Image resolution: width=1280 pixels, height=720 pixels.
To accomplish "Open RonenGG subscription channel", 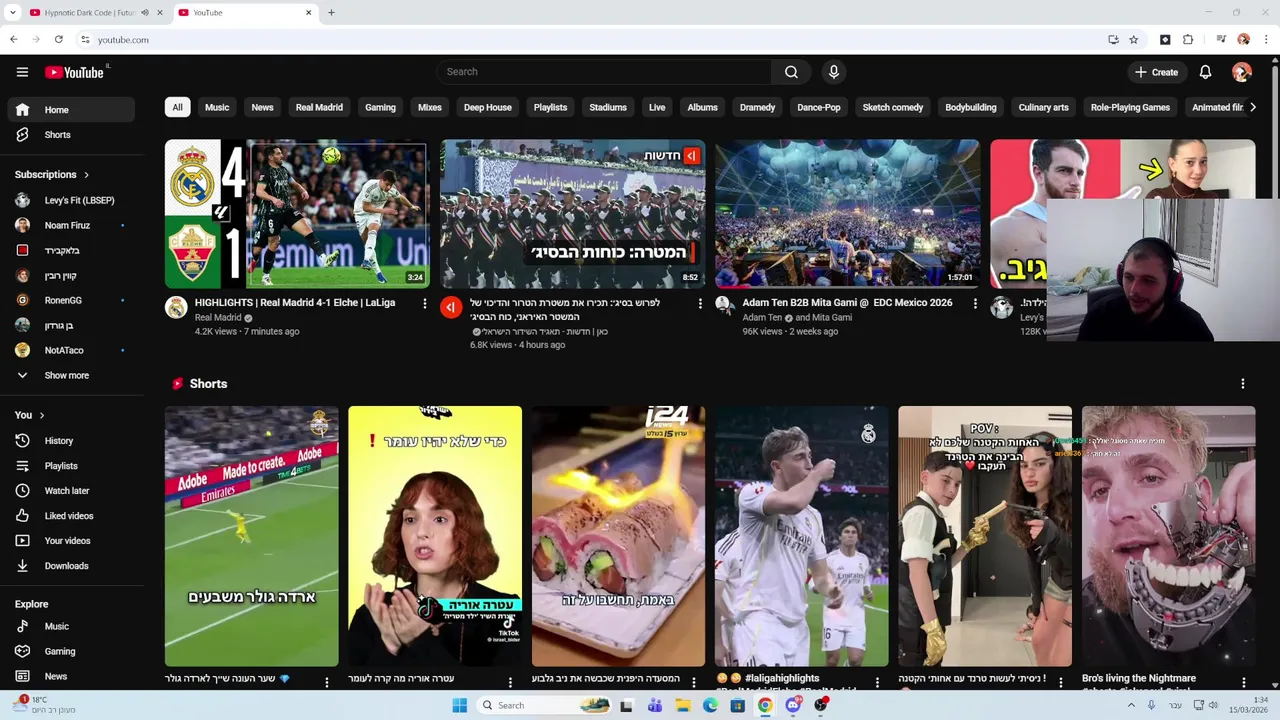I will pos(70,301).
